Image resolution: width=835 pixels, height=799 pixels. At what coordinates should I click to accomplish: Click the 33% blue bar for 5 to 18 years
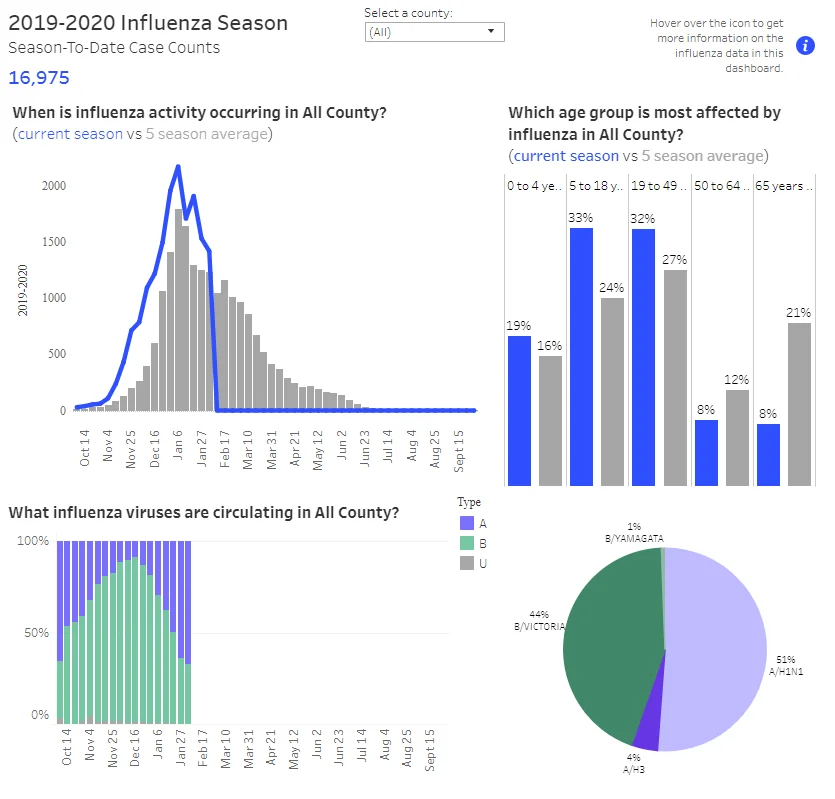click(581, 357)
